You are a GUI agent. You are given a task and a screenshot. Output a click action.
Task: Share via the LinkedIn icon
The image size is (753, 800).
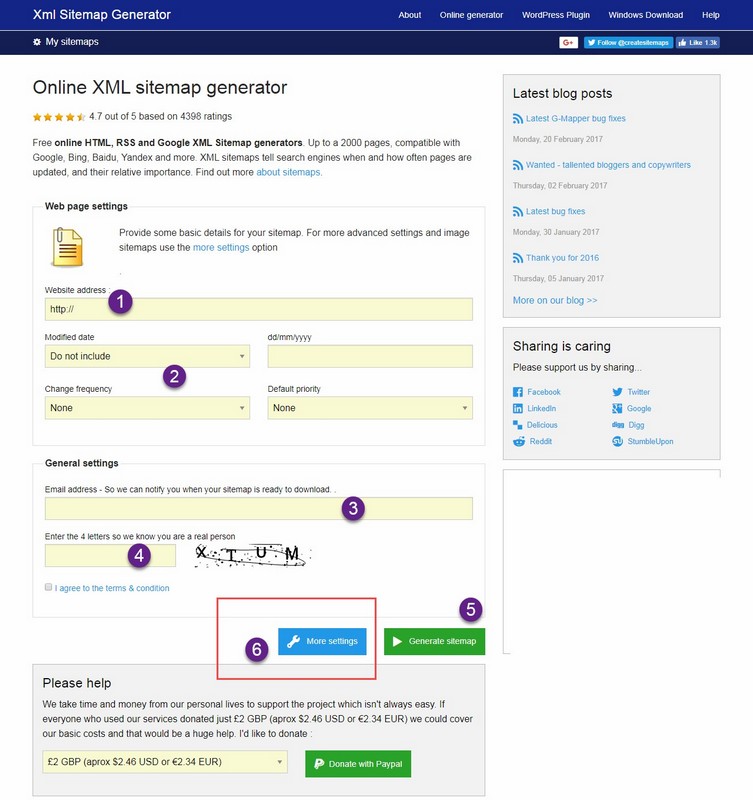click(518, 409)
